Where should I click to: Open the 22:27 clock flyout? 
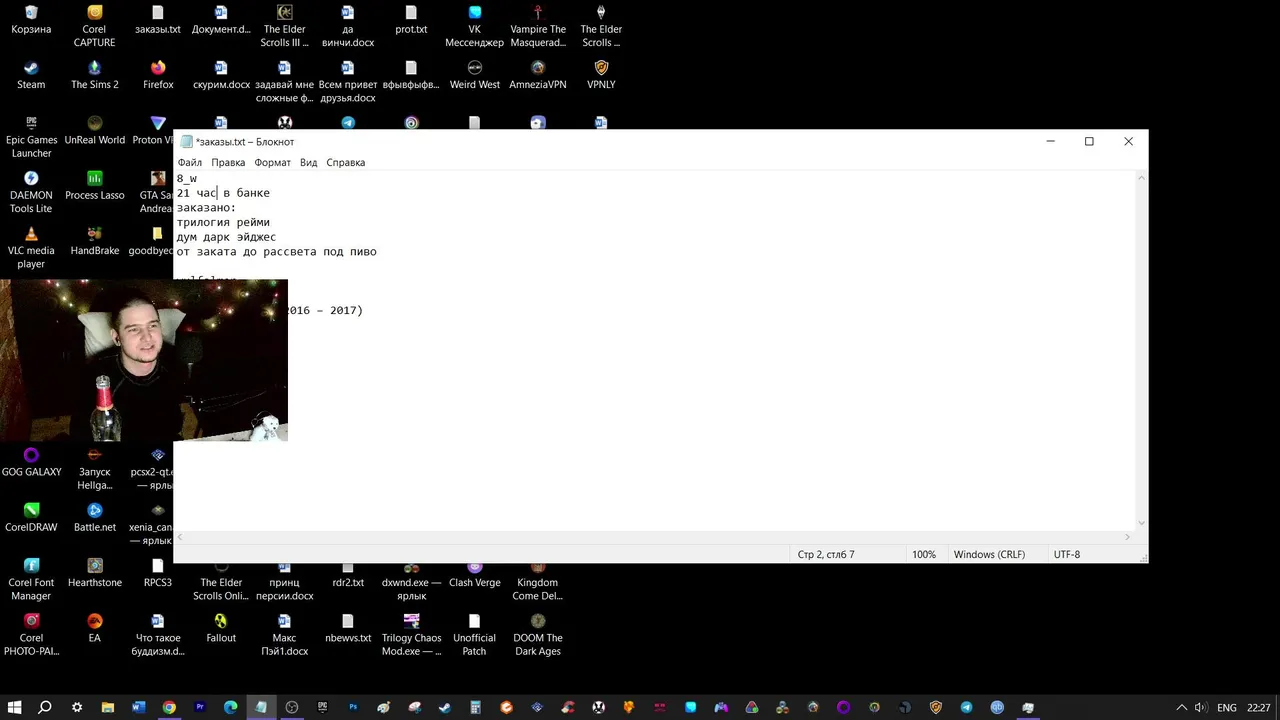click(x=1259, y=707)
